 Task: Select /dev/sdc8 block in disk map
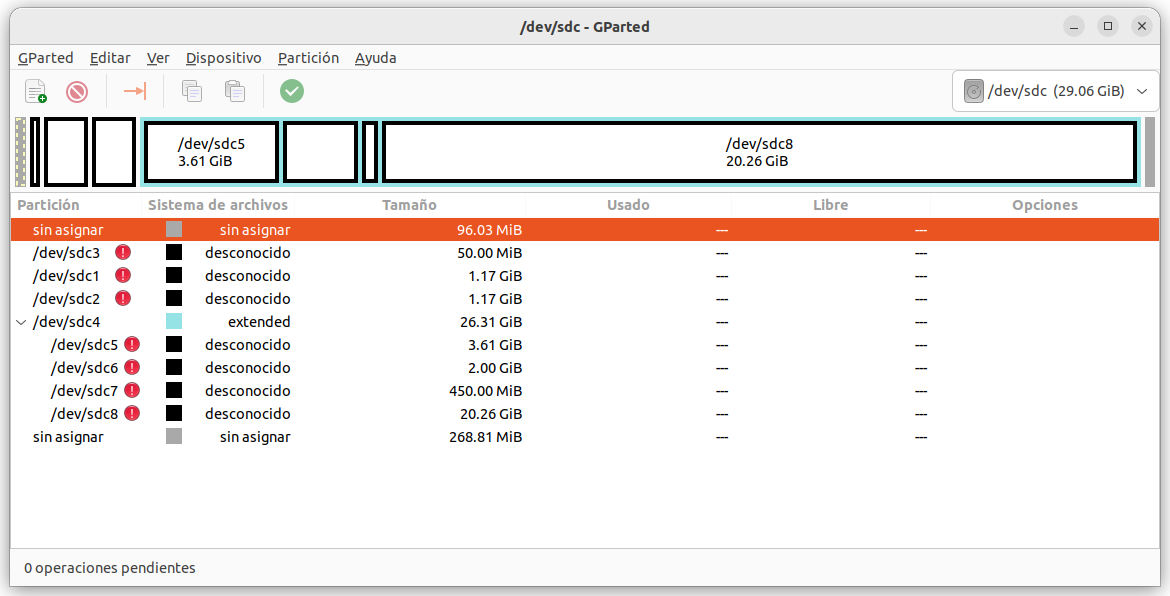pos(760,152)
